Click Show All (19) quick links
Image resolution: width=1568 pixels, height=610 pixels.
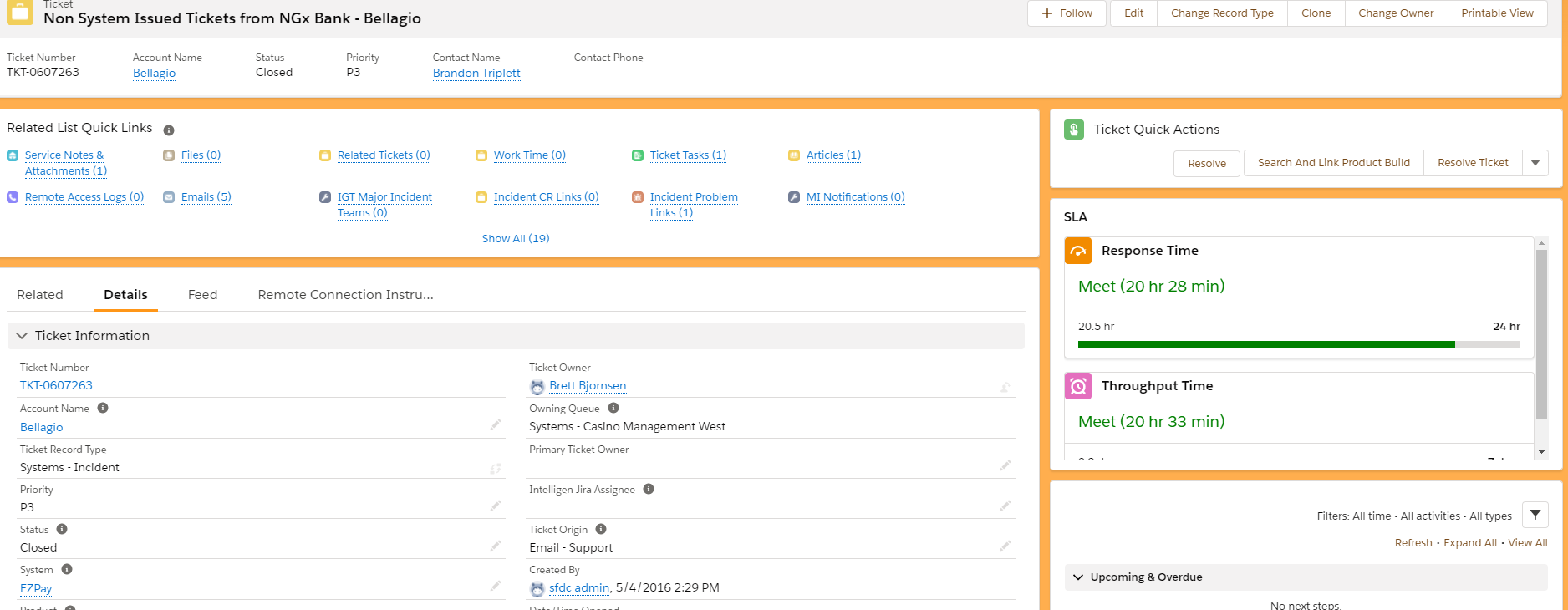[516, 239]
